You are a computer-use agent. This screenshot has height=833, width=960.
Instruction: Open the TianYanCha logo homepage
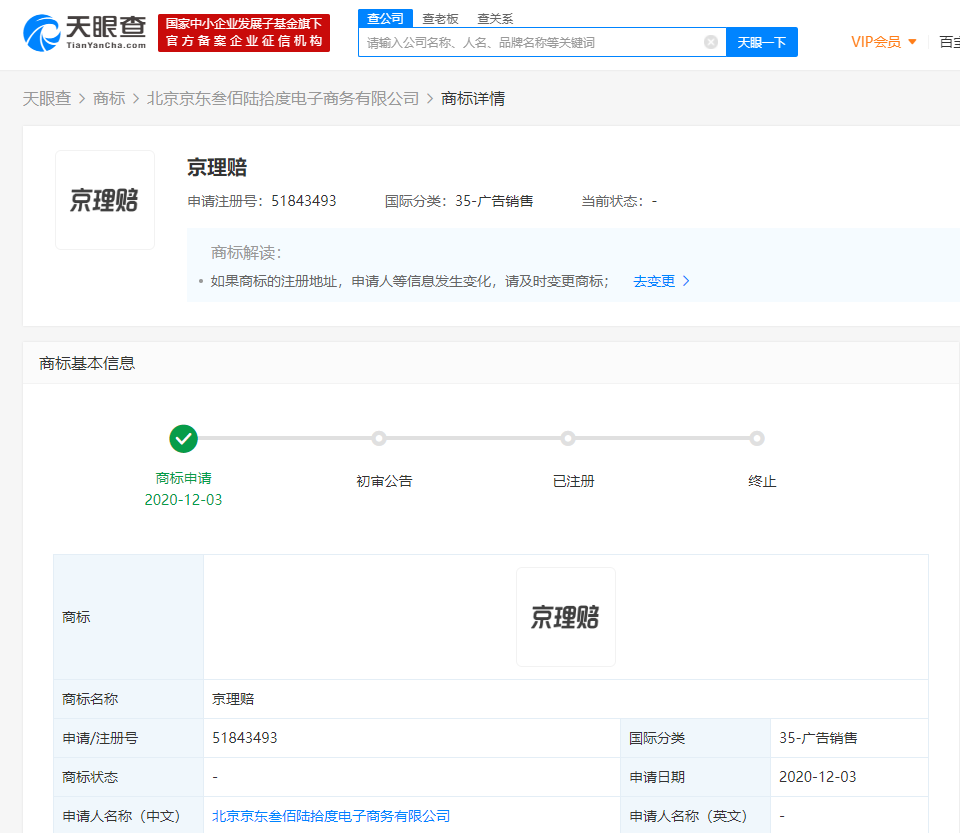pos(84,33)
